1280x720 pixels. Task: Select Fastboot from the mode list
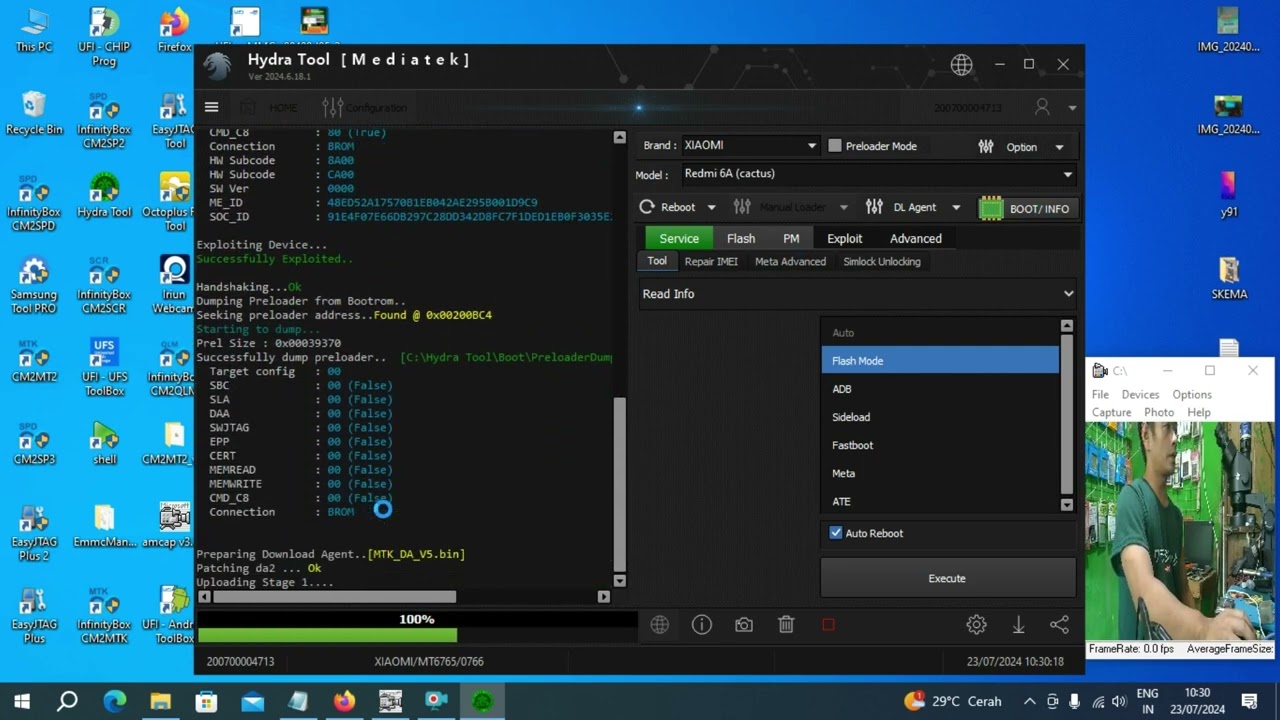point(853,445)
